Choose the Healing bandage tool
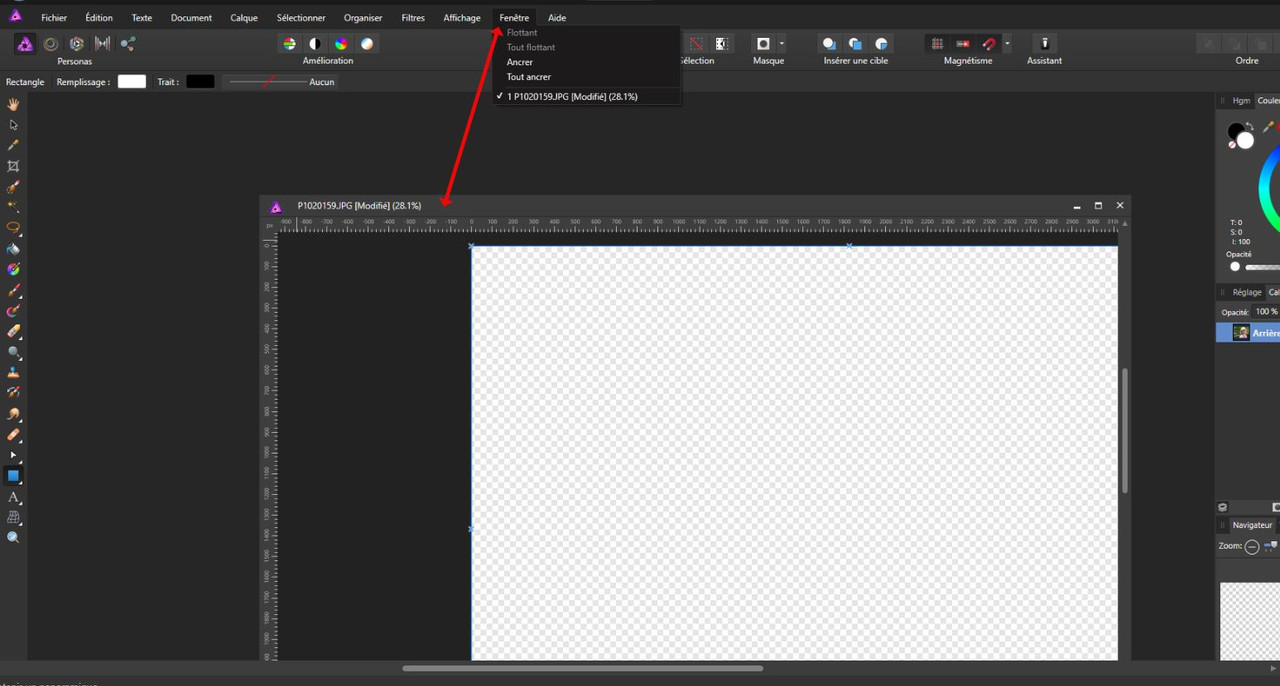The width and height of the screenshot is (1280, 686). (x=14, y=435)
